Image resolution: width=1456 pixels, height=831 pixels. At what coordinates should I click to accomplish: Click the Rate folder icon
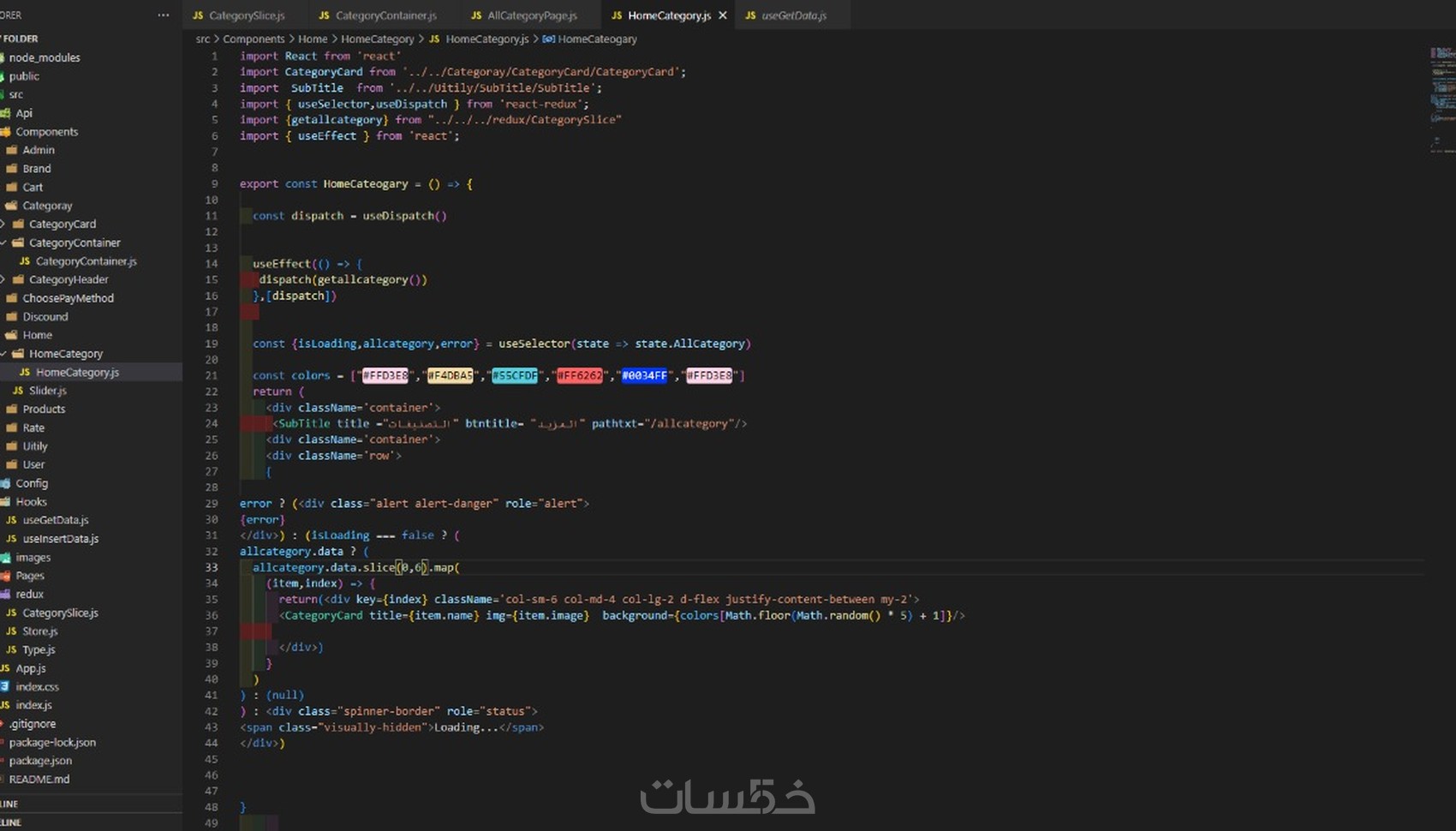(x=12, y=427)
